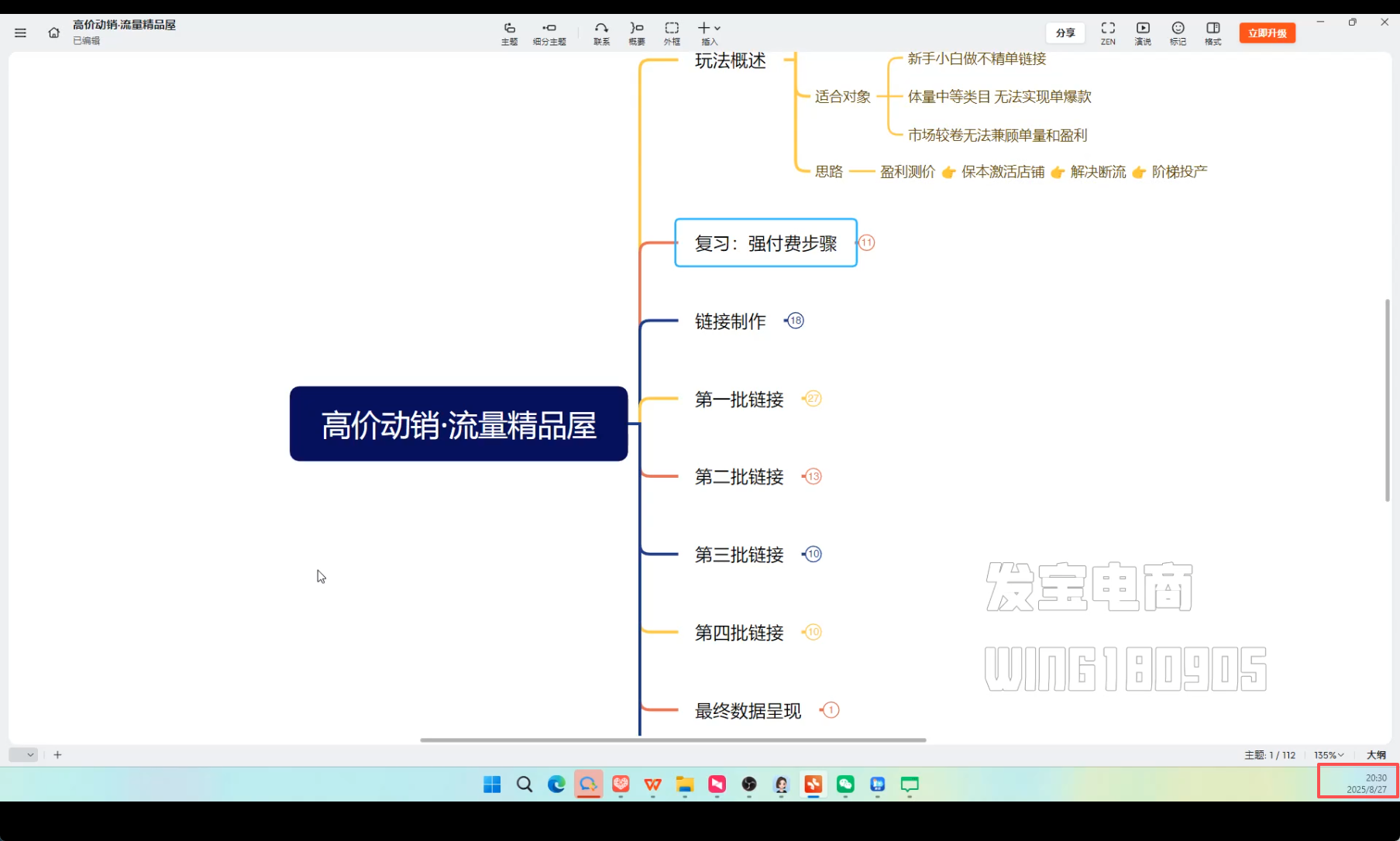Expand the 第一批链接 collapsed node badge
1400x841 pixels.
(x=813, y=399)
